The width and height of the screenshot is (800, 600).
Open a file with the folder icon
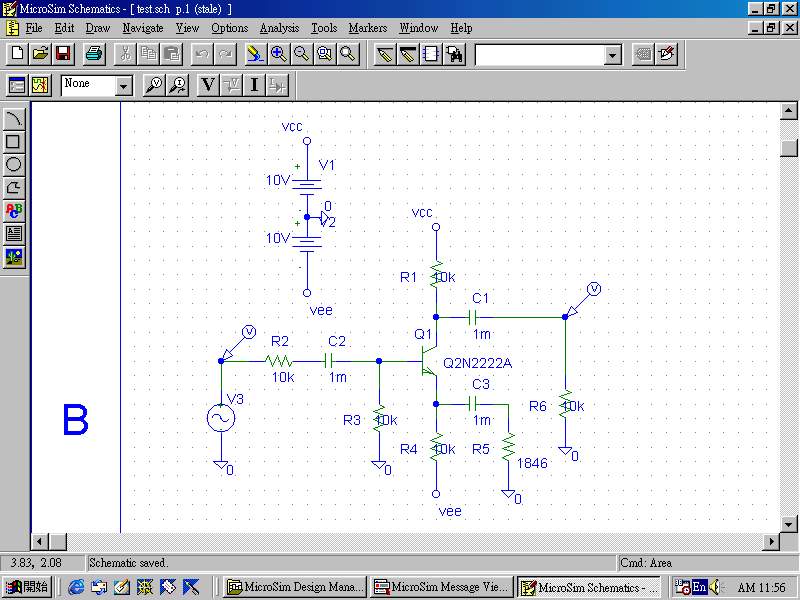pos(40,54)
